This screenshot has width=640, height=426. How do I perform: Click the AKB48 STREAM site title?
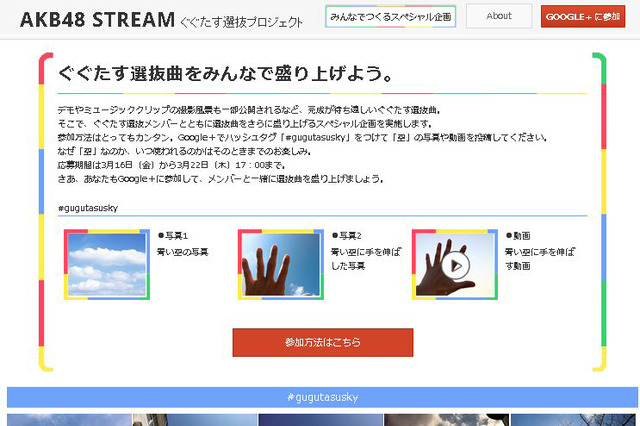coord(97,20)
